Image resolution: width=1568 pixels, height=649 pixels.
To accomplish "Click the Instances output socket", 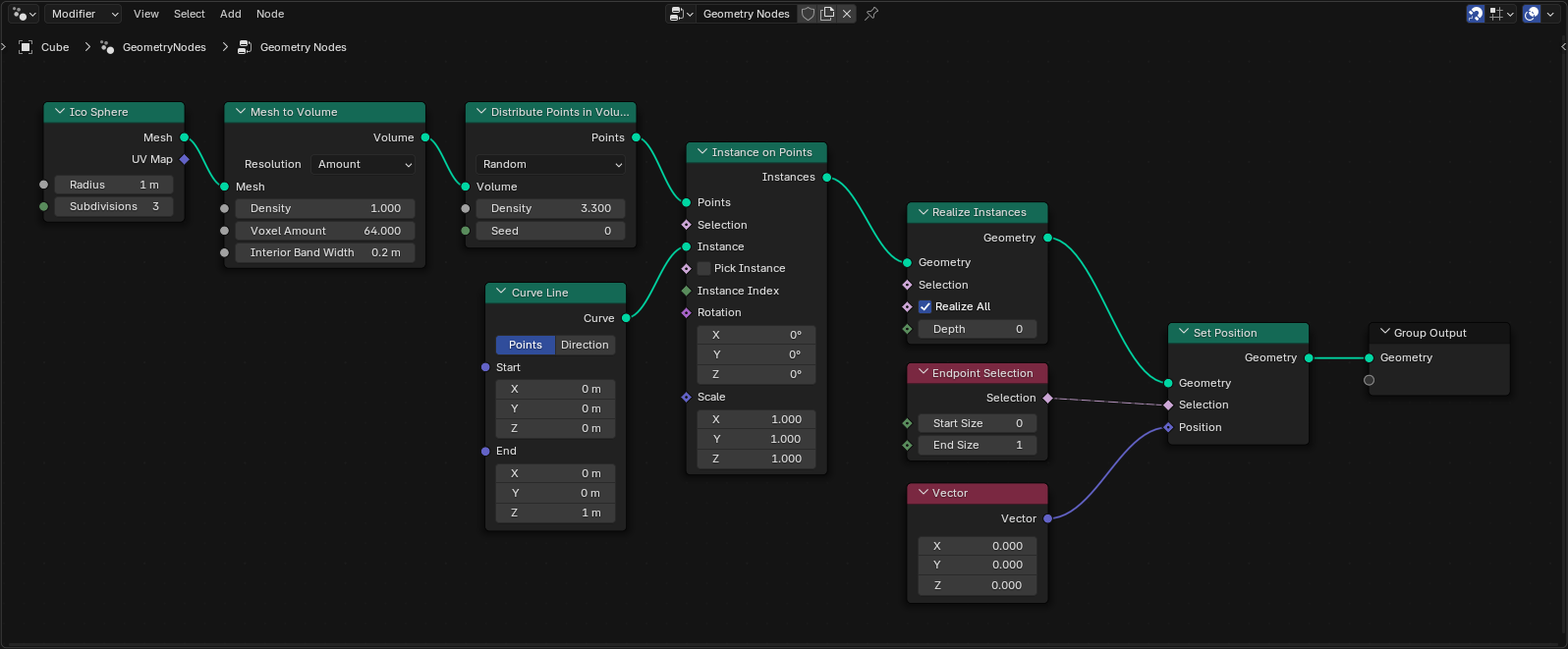I will pos(827,177).
